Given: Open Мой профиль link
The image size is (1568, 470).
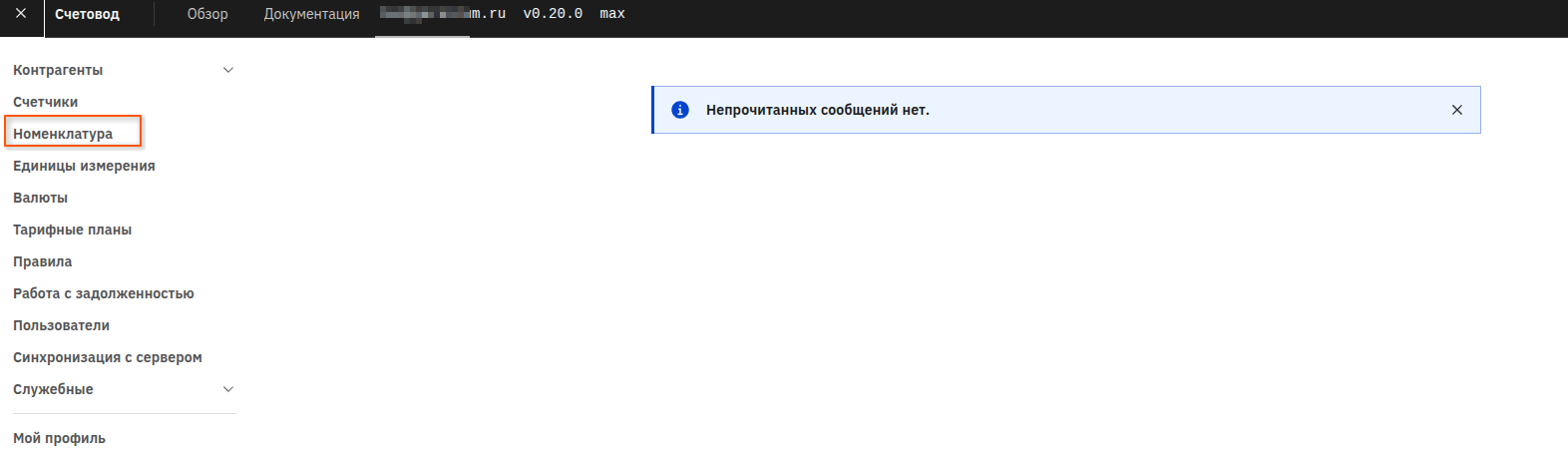Looking at the screenshot, I should [x=59, y=438].
